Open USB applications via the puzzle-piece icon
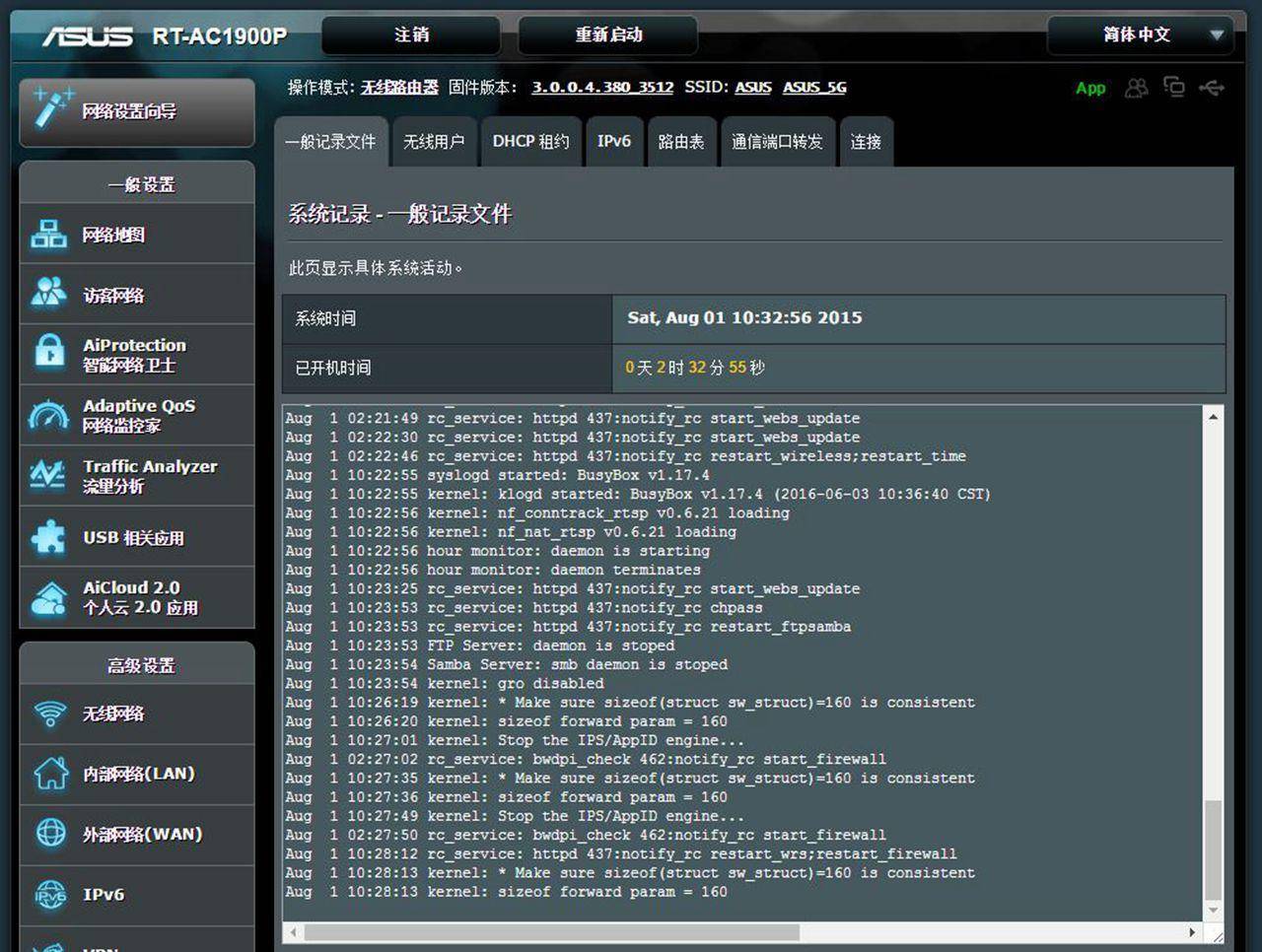The image size is (1262, 952). point(50,537)
